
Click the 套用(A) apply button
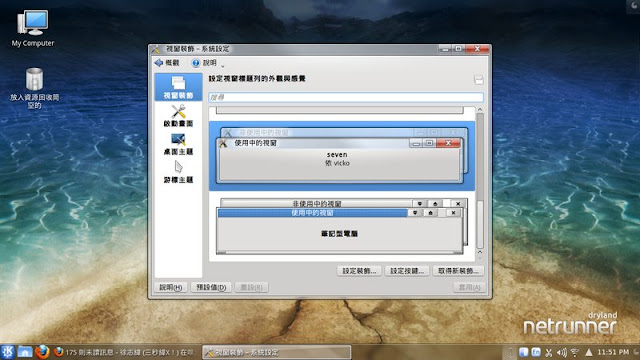click(469, 287)
